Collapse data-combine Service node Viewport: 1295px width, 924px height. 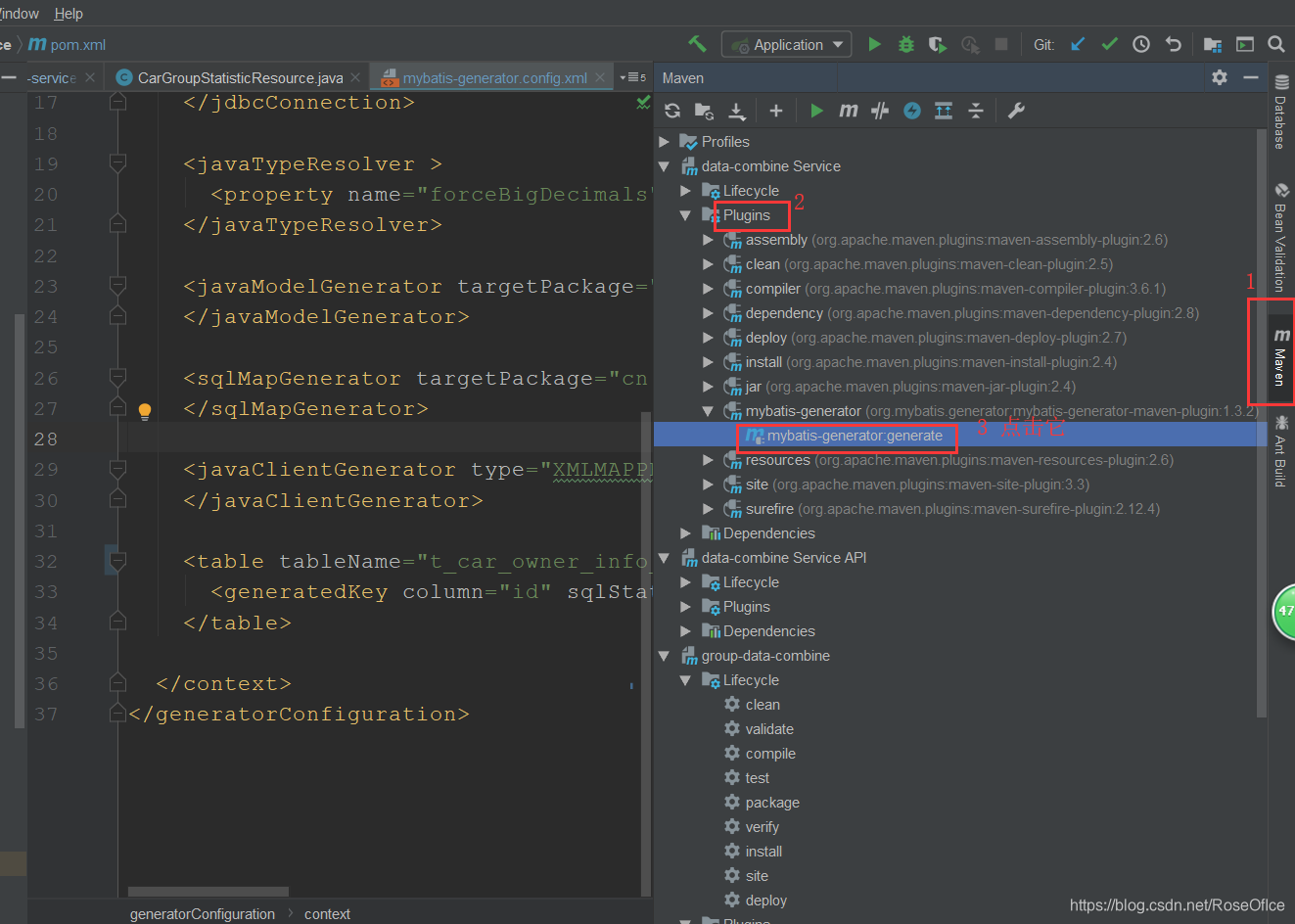(x=664, y=166)
